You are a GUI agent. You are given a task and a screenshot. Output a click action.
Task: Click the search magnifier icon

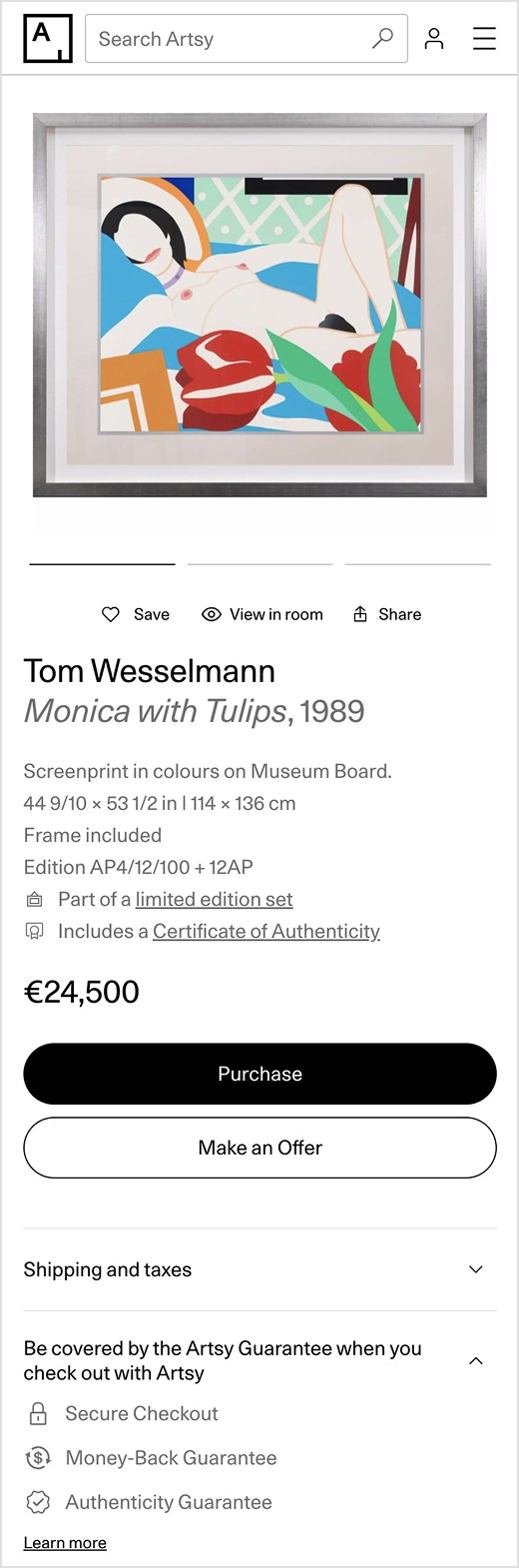[382, 39]
